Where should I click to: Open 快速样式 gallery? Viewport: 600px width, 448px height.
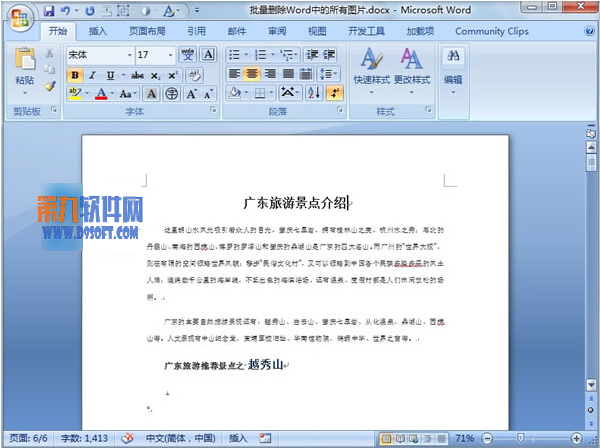click(x=371, y=71)
